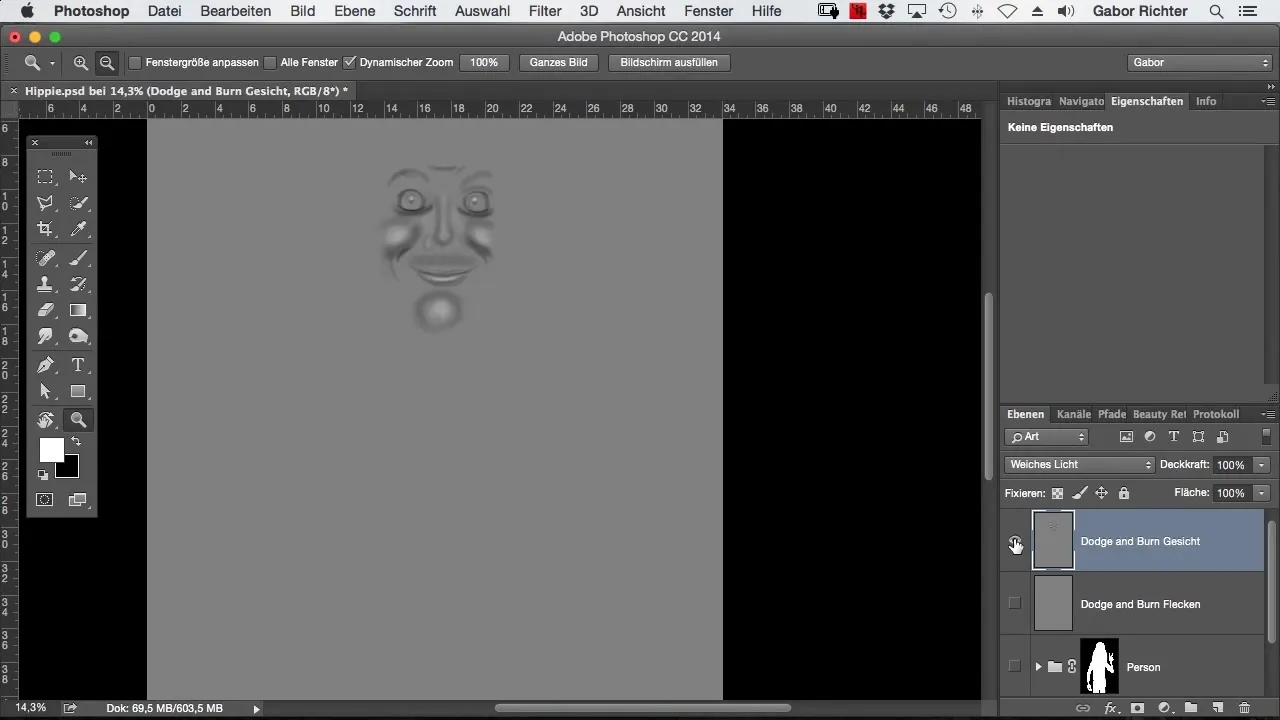Create a new layer group
Image resolution: width=1280 pixels, height=720 pixels.
tap(1191, 708)
